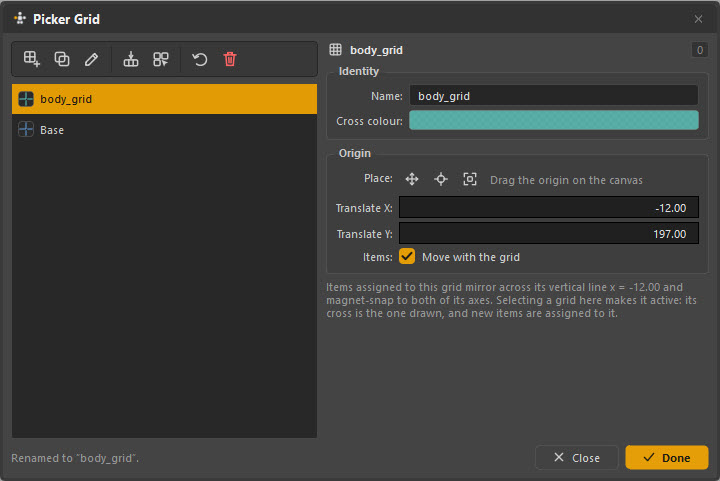Screen dimensions: 720x481
Task: Focus the Name field containing body_grid
Action: tap(554, 96)
